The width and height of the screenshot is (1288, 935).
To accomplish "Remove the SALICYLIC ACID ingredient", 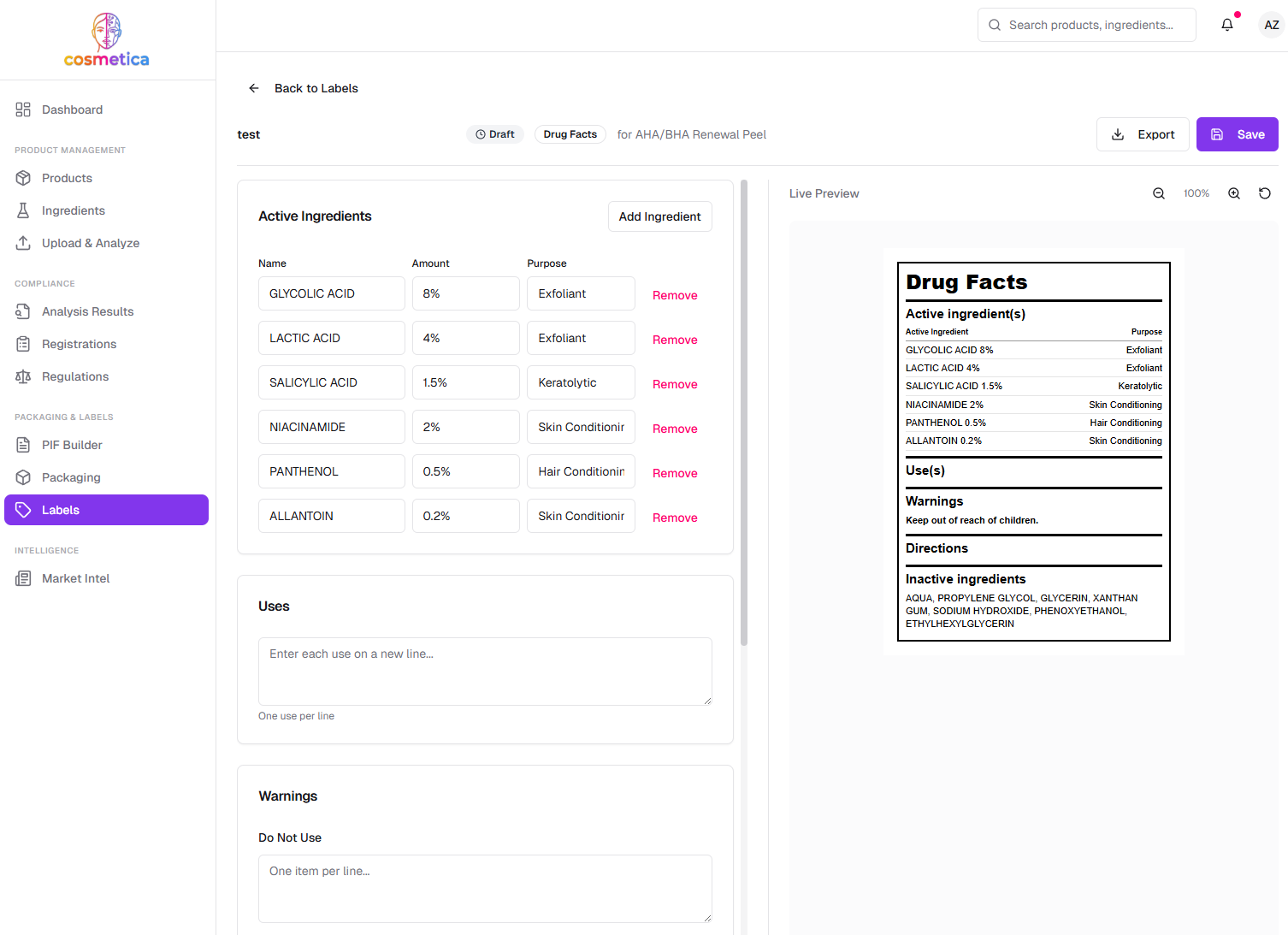I will (x=675, y=384).
